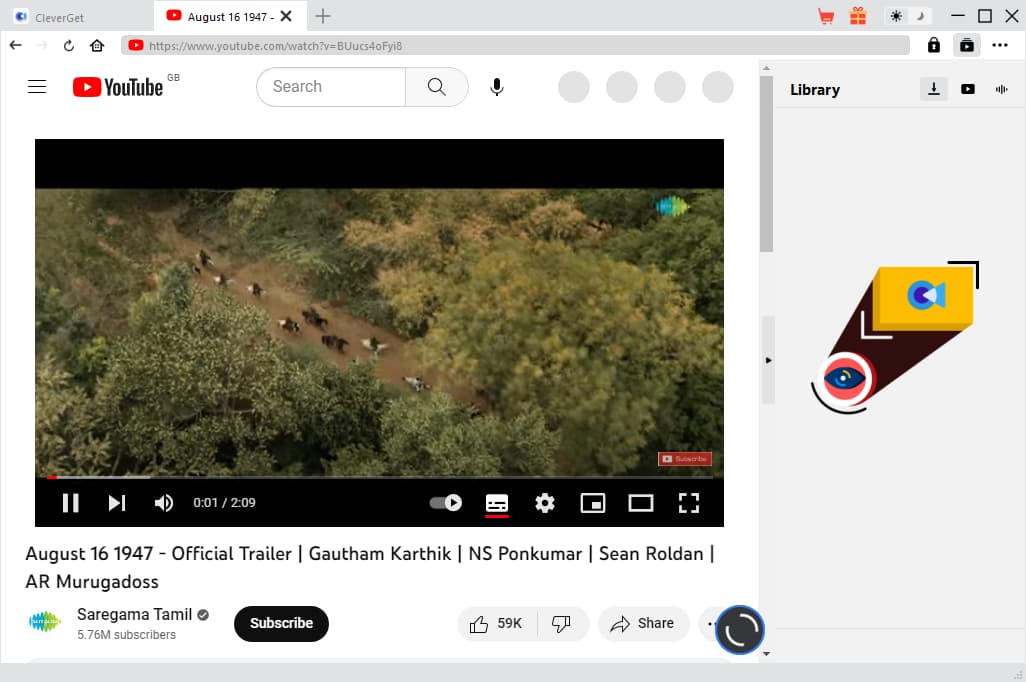Enable miniplayer mode
The height and width of the screenshot is (682, 1026).
pyautogui.click(x=593, y=503)
